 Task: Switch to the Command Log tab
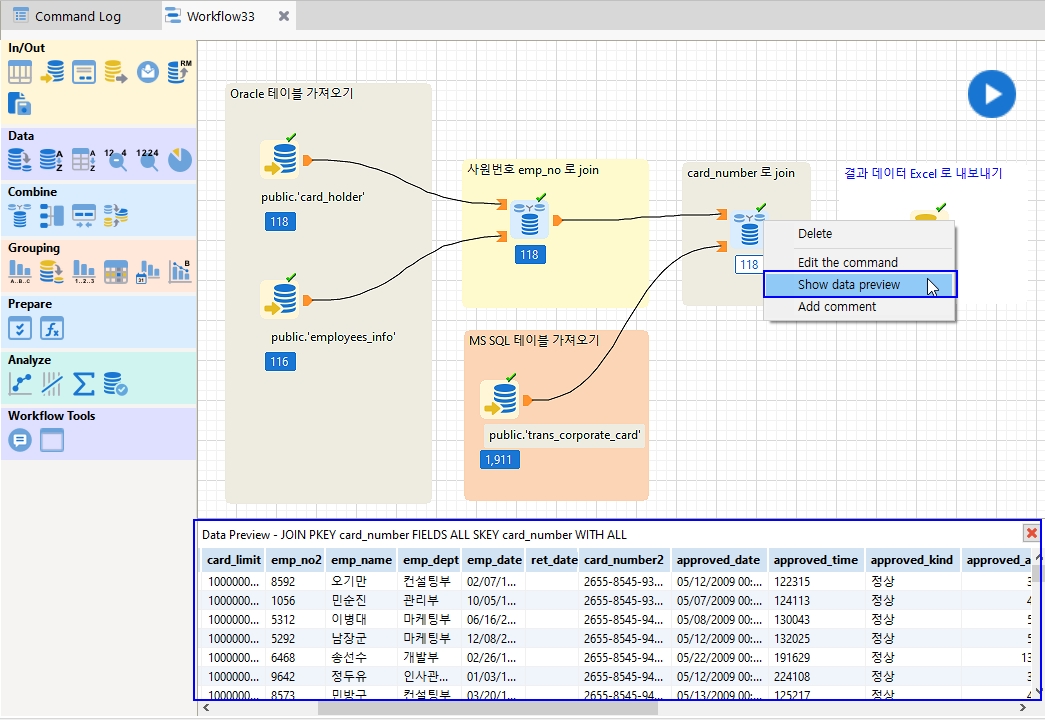click(x=78, y=16)
